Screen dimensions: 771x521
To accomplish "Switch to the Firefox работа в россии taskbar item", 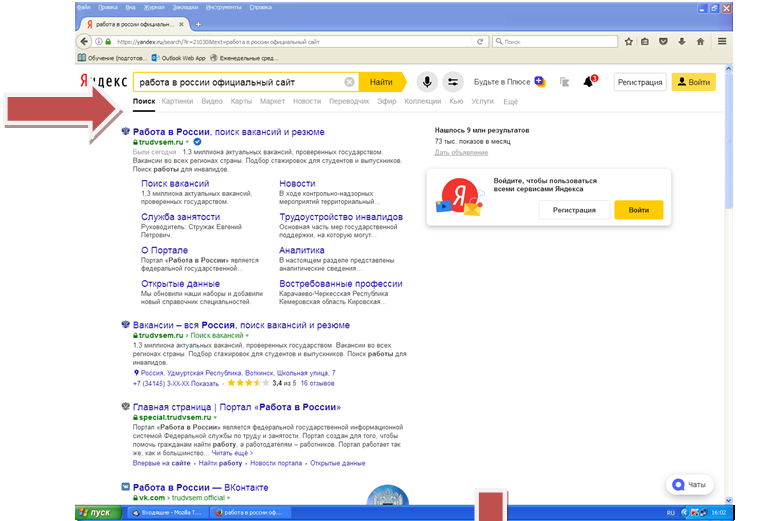I will coord(250,513).
